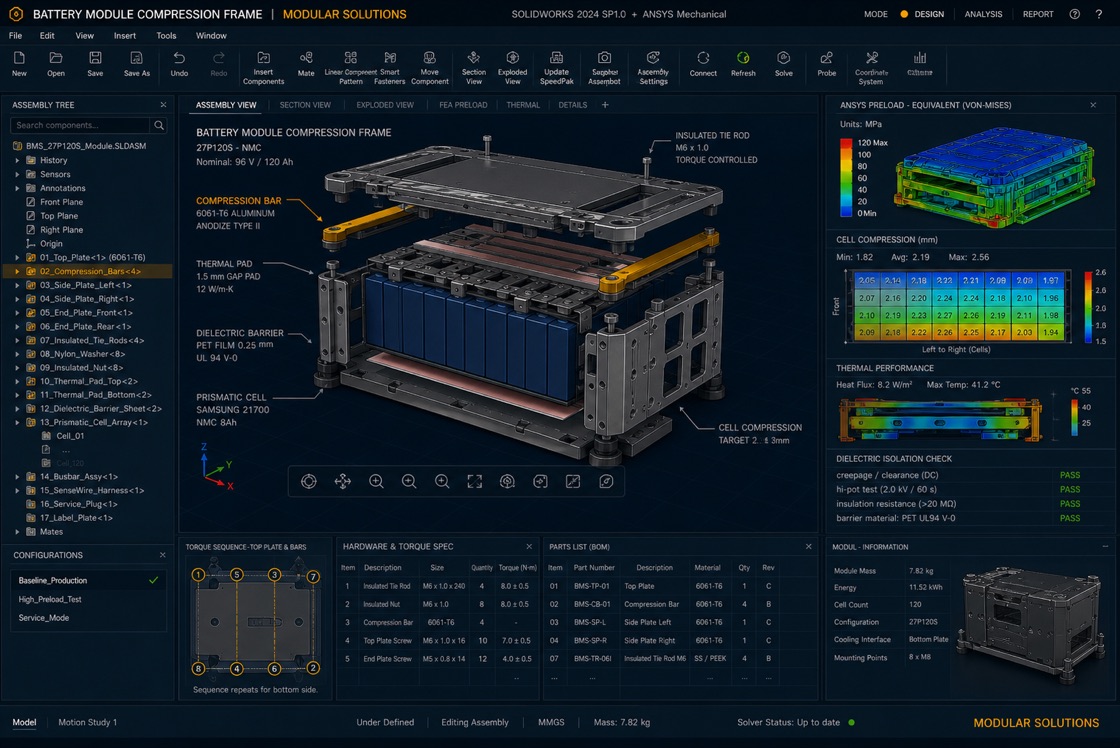
Task: Click the thermal temperature color scale
Action: click(1074, 417)
